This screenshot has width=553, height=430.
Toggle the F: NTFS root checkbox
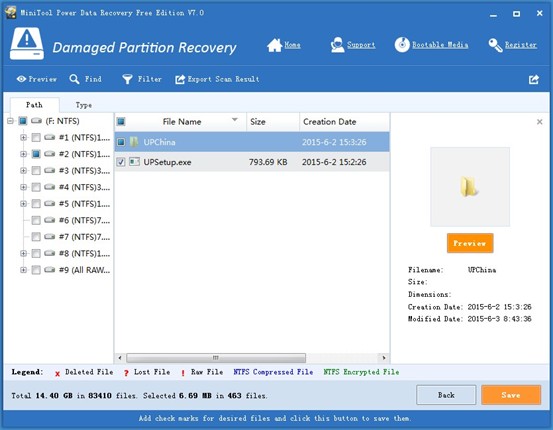[23, 121]
